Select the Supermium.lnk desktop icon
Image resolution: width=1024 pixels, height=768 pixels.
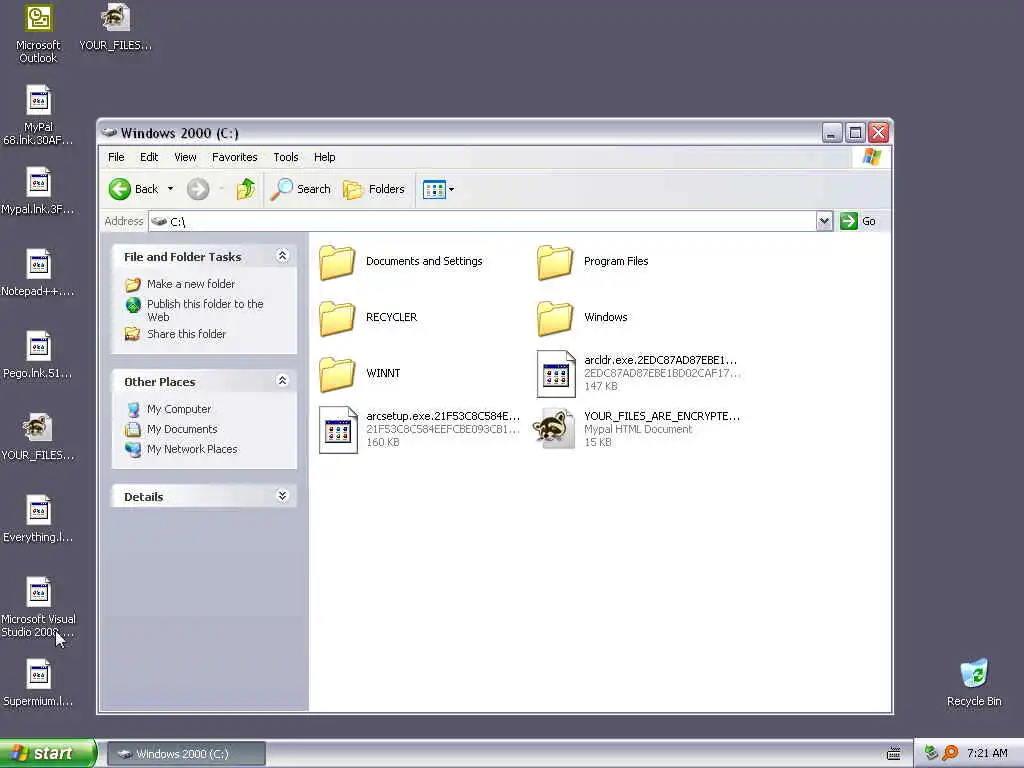(39, 675)
